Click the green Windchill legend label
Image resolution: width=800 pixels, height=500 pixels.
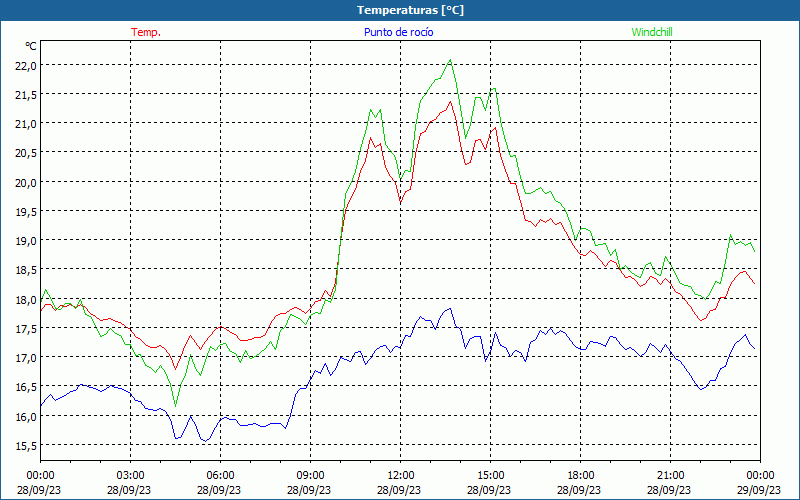tap(651, 32)
